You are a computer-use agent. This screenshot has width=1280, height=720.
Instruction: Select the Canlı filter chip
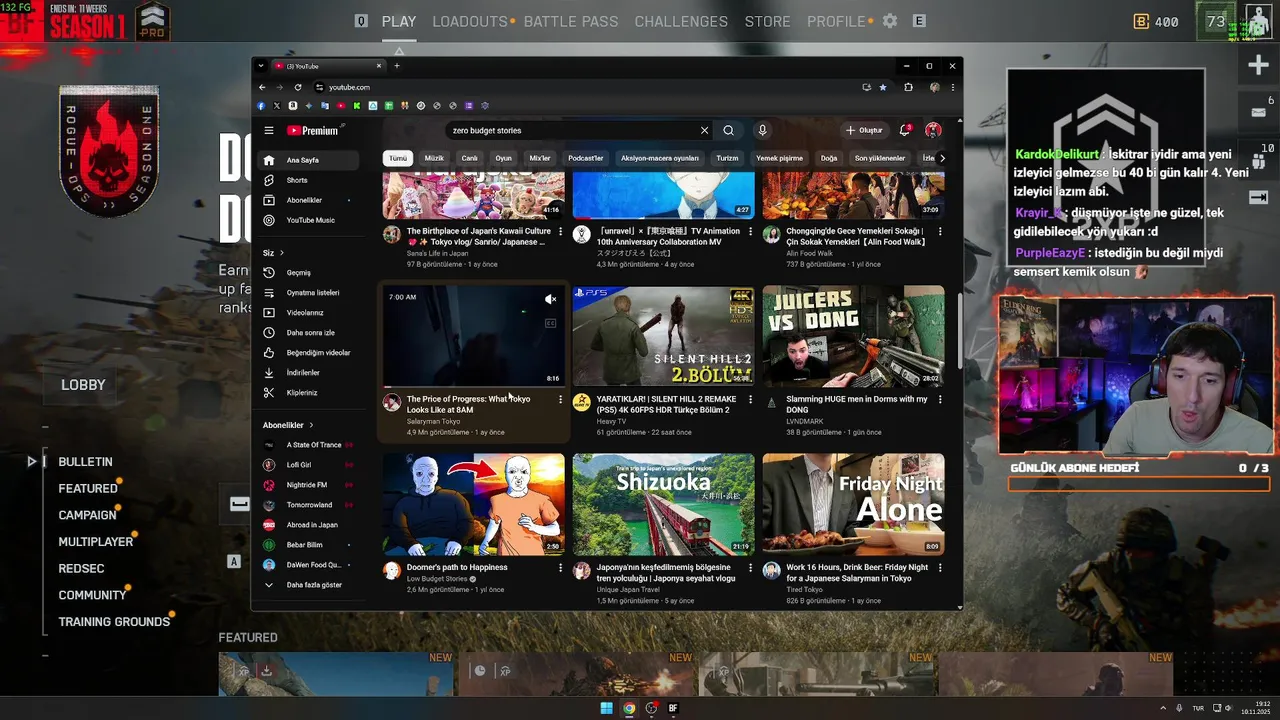469,158
